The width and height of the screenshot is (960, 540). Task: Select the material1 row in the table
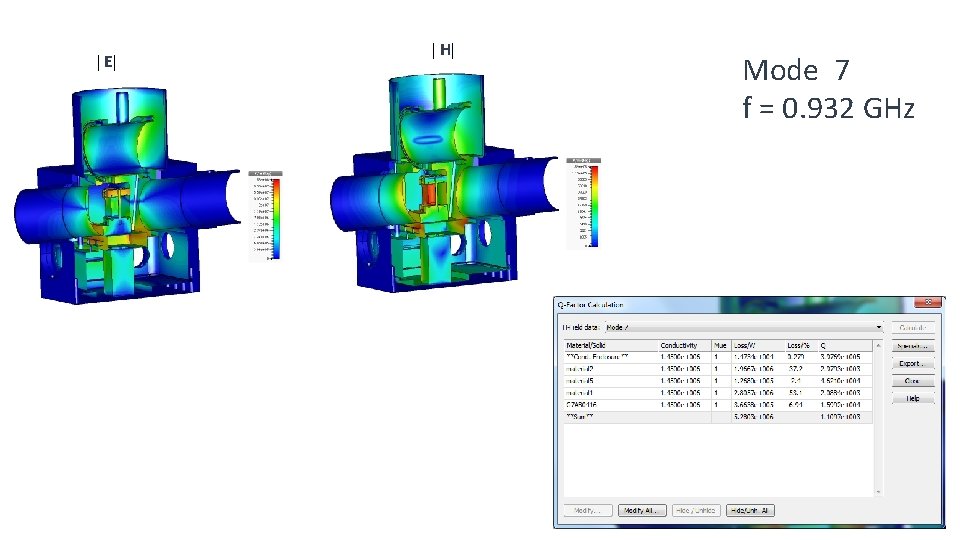pos(718,393)
